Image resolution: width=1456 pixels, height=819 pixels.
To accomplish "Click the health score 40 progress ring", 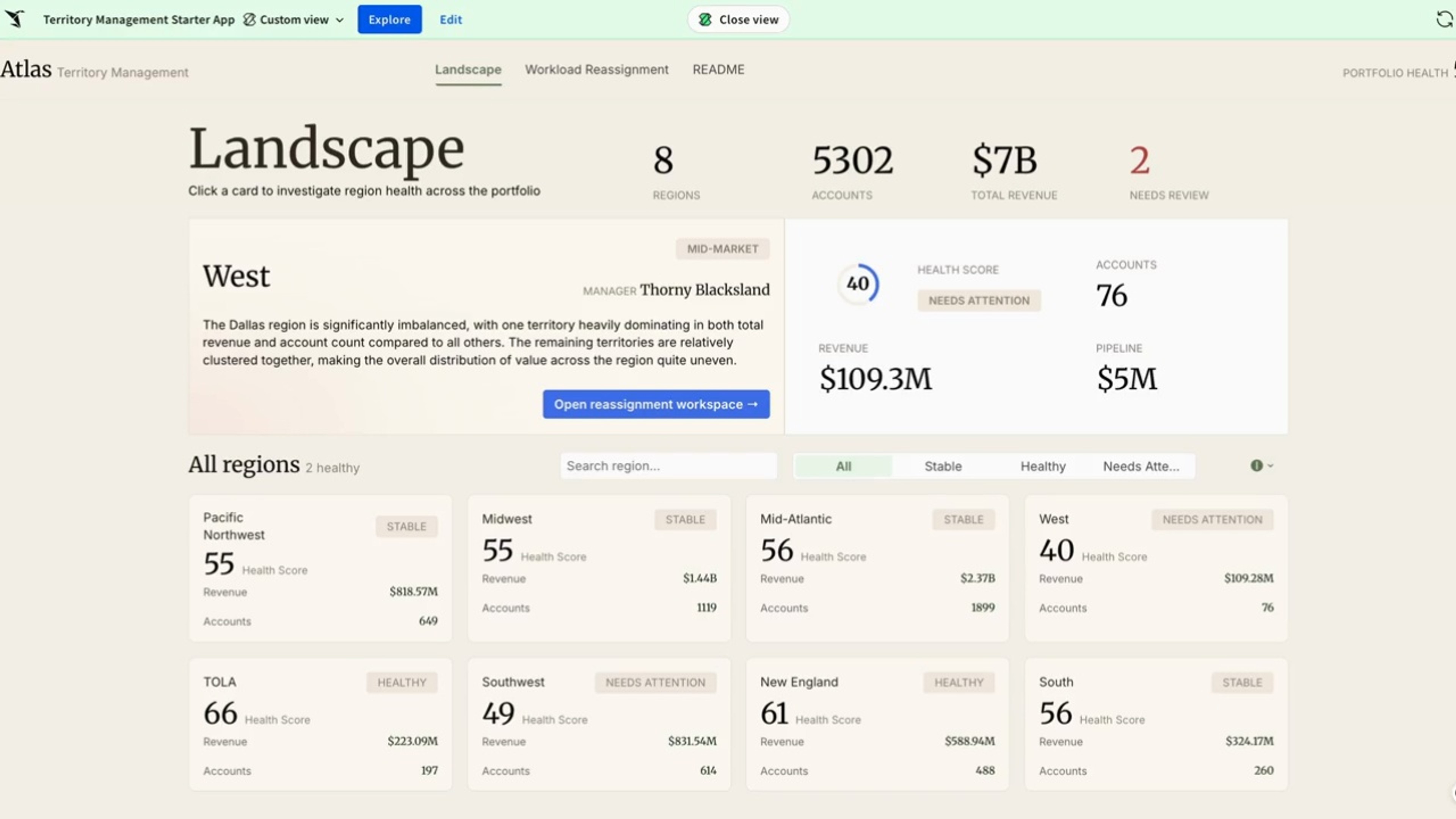I will coord(858,284).
